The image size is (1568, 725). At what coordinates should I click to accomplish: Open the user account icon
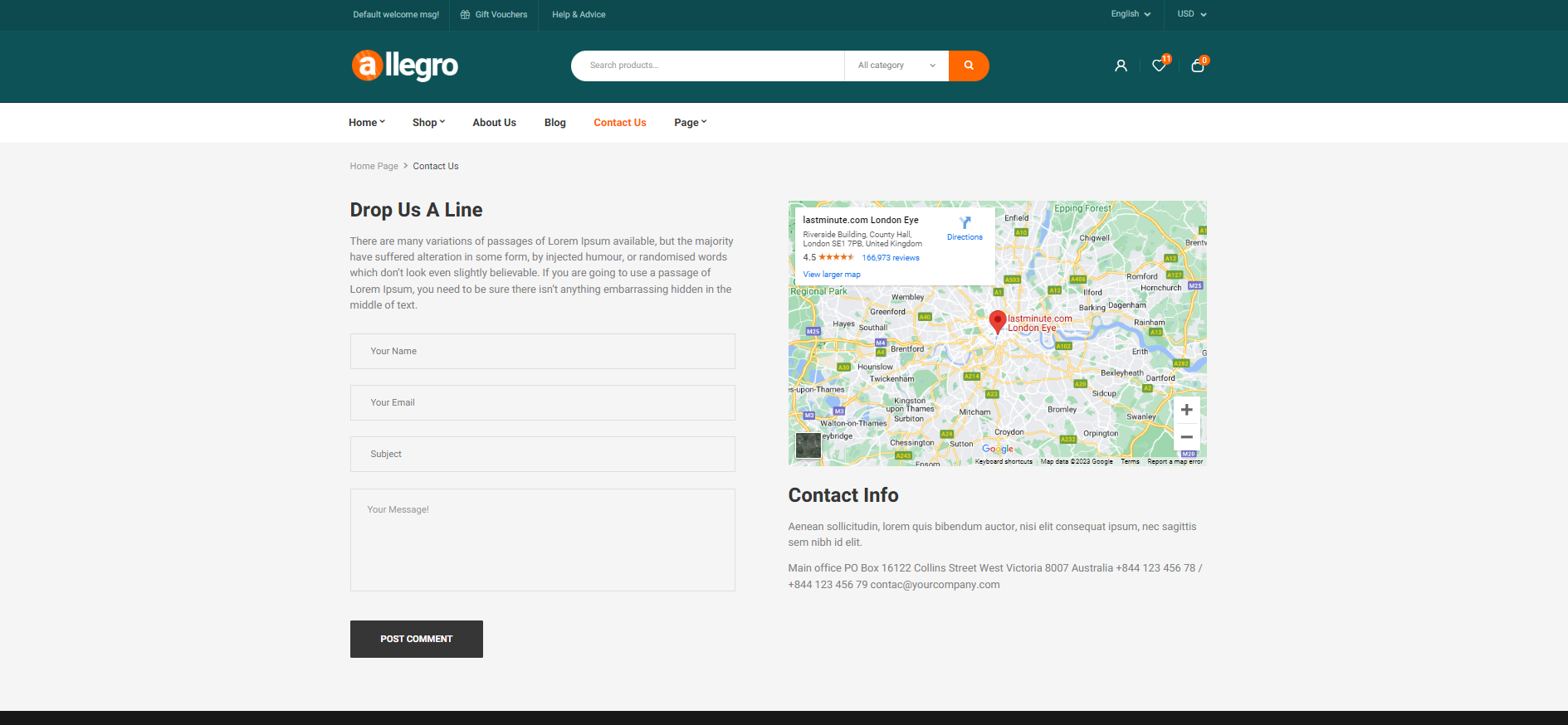1121,66
